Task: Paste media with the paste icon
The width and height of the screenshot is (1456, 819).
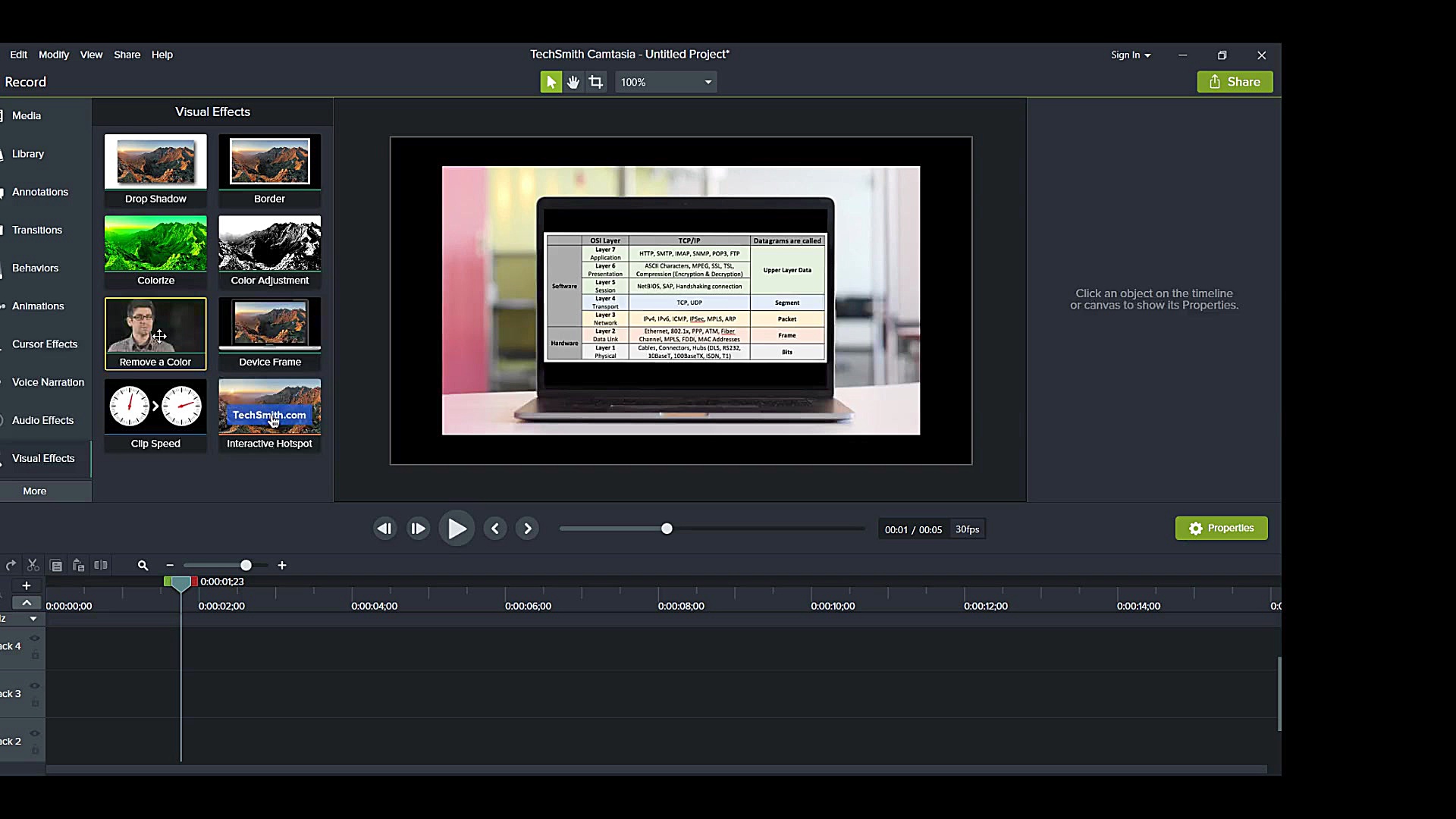Action: [78, 566]
